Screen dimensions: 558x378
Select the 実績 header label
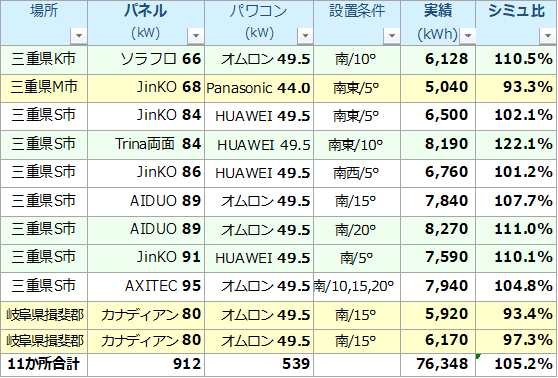pos(438,11)
